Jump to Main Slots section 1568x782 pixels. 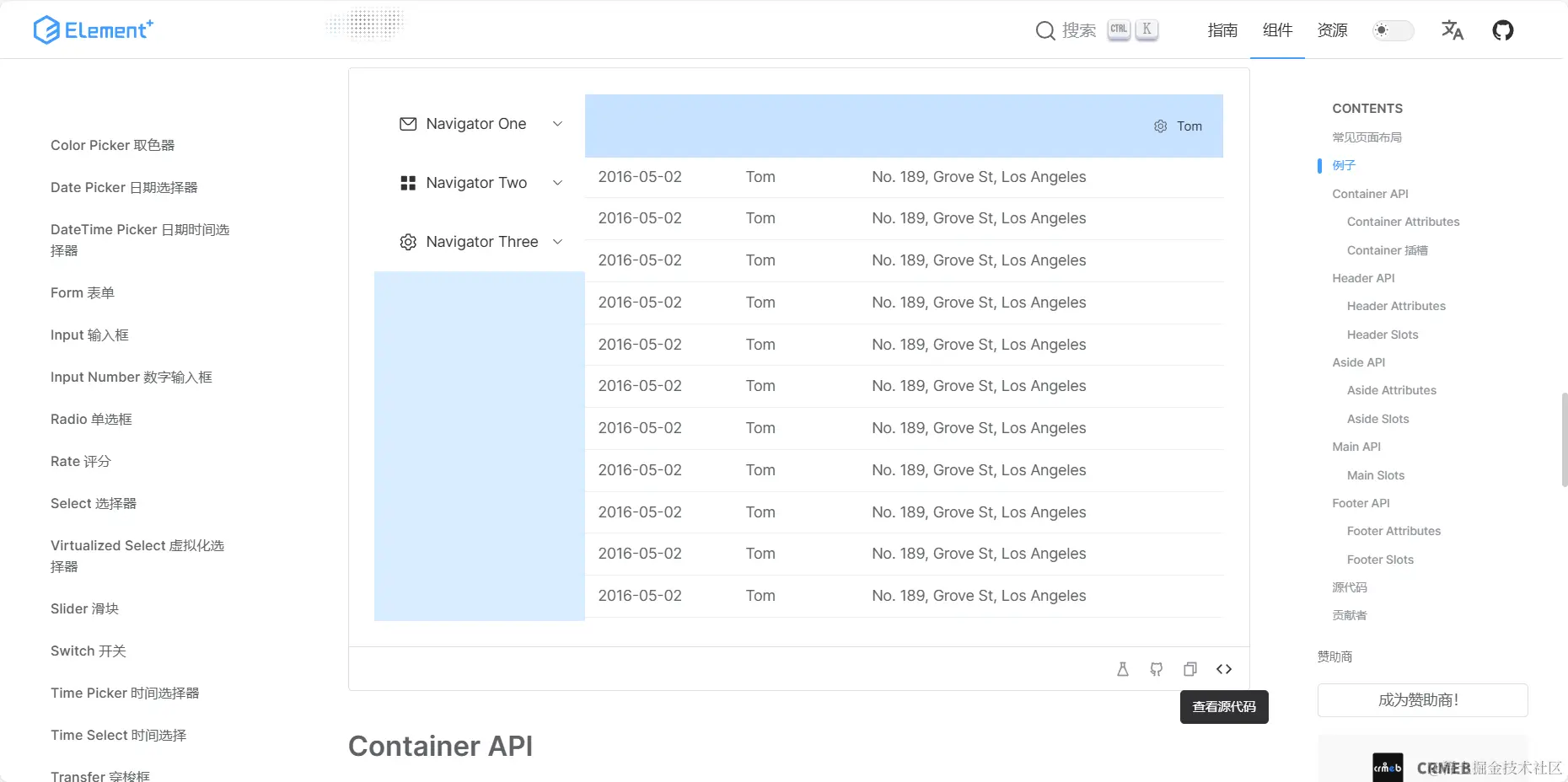click(1376, 475)
